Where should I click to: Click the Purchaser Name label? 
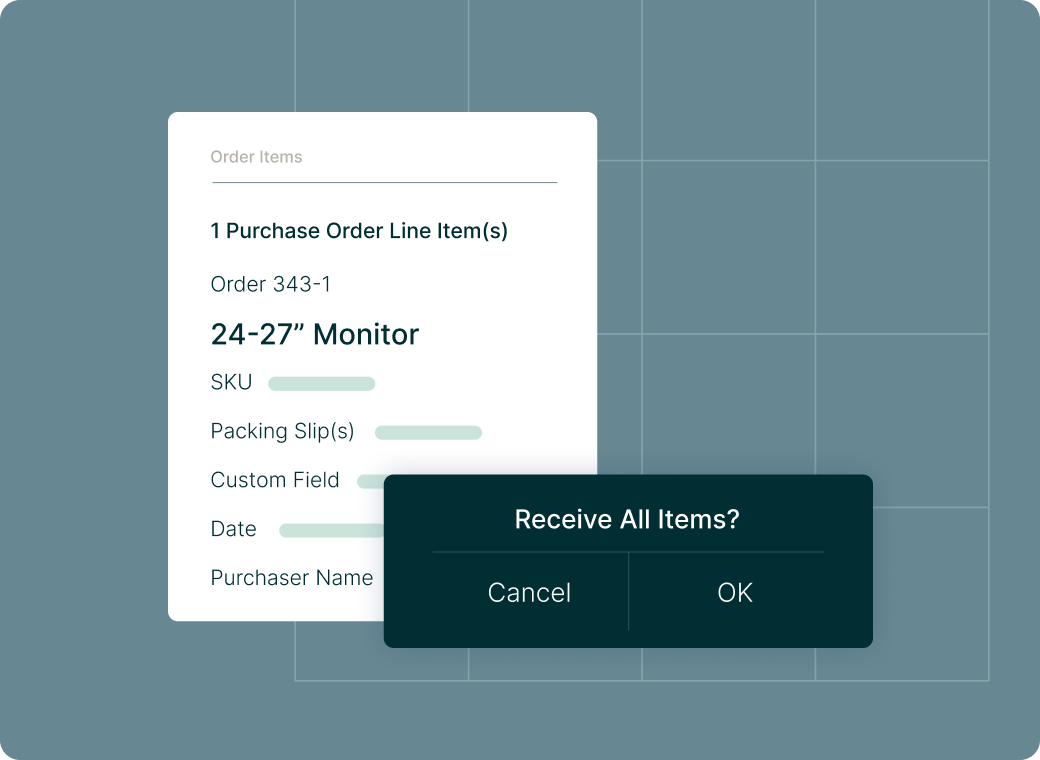(x=292, y=578)
